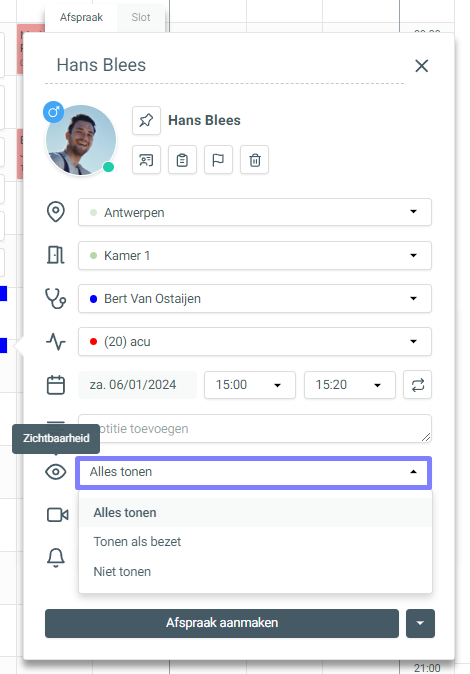The width and height of the screenshot is (470, 674).
Task: Click the Afspraak aanmaken button
Action: coord(222,623)
